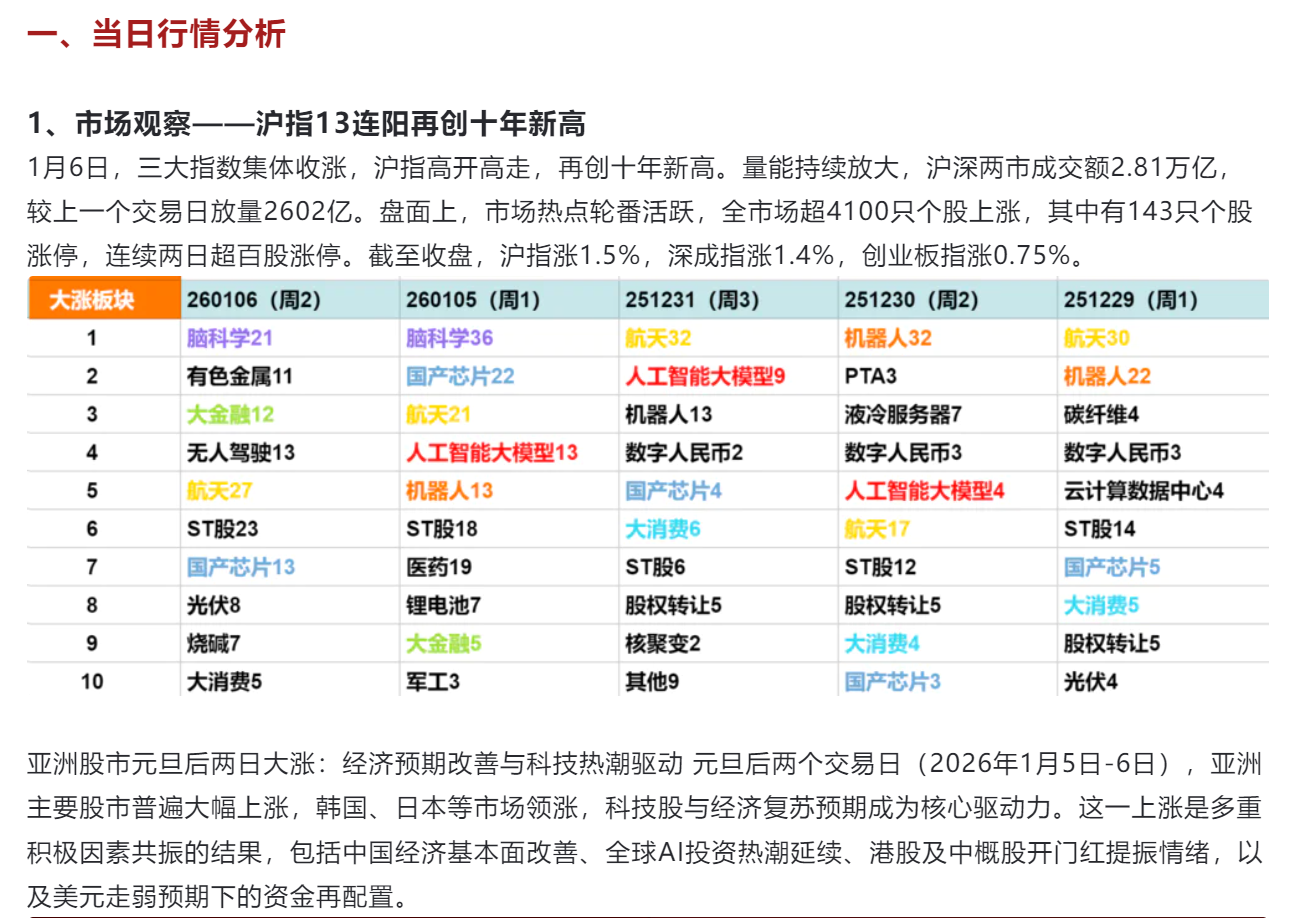Select the 碳纤维4 table cell
This screenshot has height=918, width=1296.
1102,414
